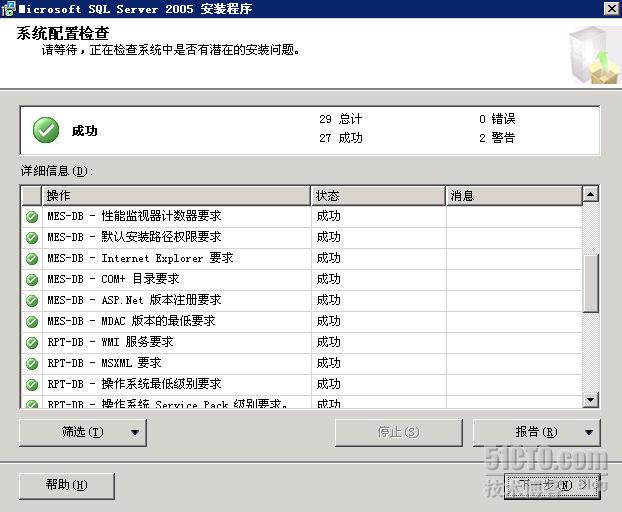Image resolution: width=622 pixels, height=512 pixels.
Task: Close the SQL Server 2005 setup window
Action: pyautogui.click(x=611, y=9)
